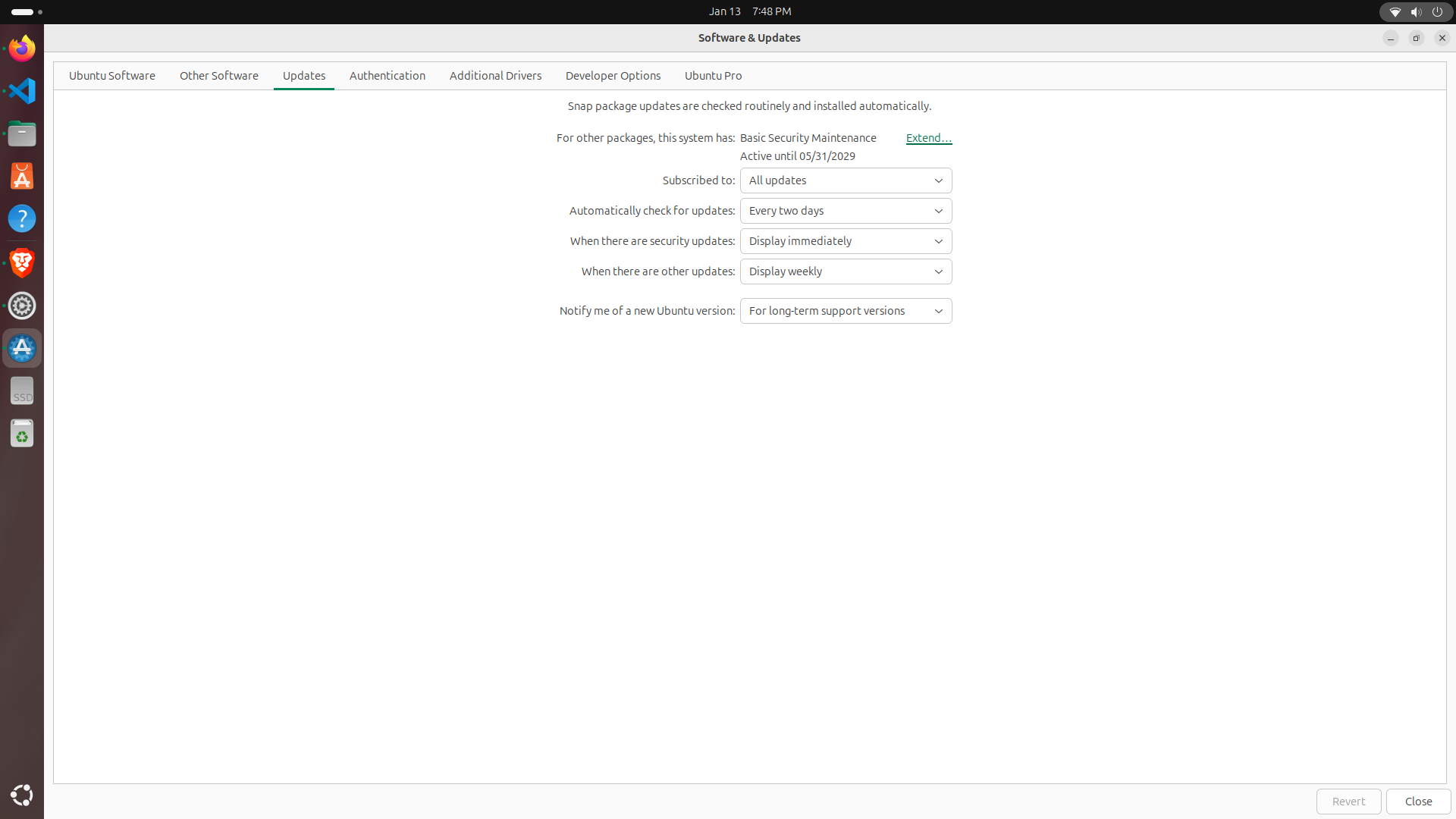Screen dimensions: 1456x819
Task: Show applications with Ubuntu logo button
Action: (x=22, y=795)
